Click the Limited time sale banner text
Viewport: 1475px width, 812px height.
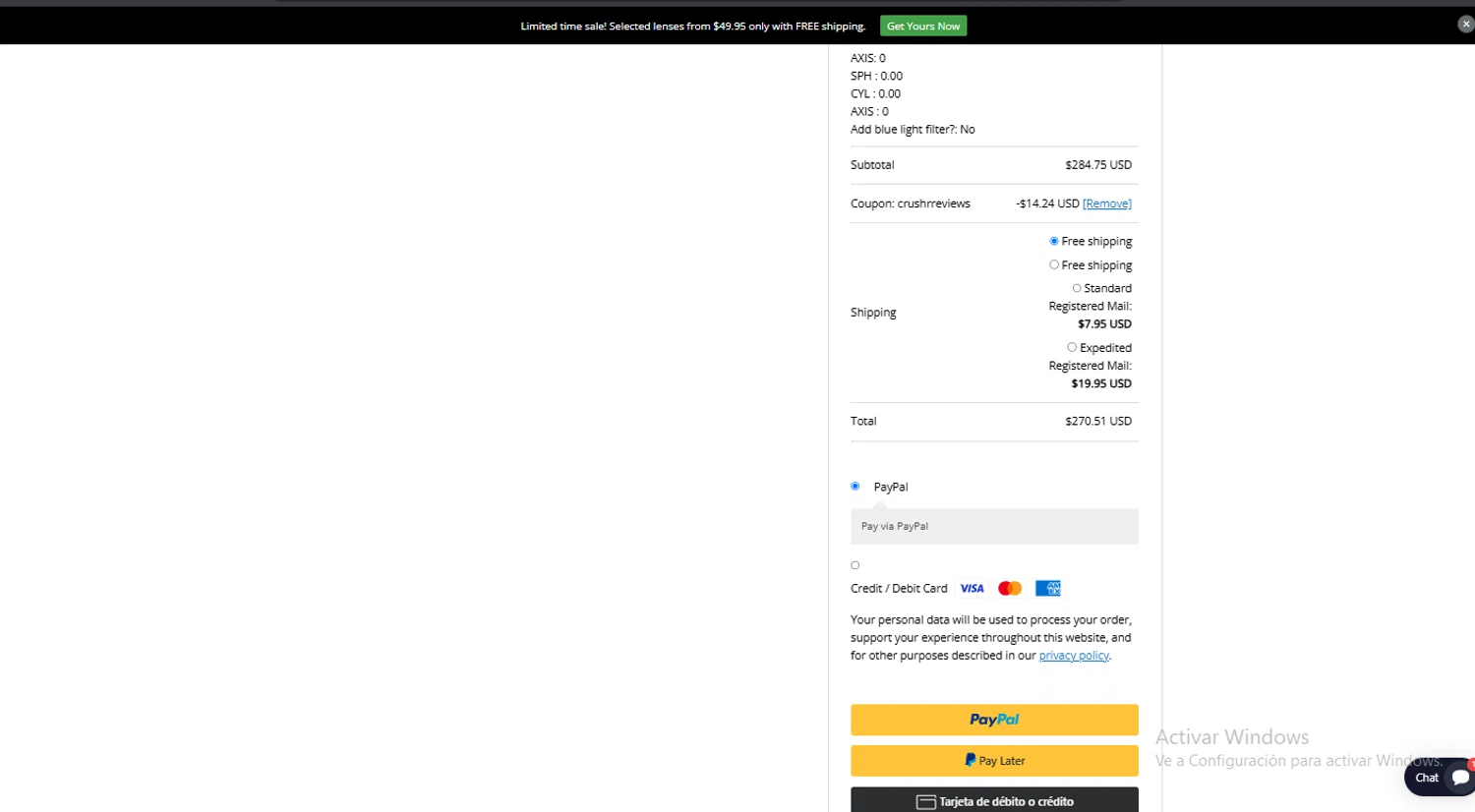(x=693, y=27)
